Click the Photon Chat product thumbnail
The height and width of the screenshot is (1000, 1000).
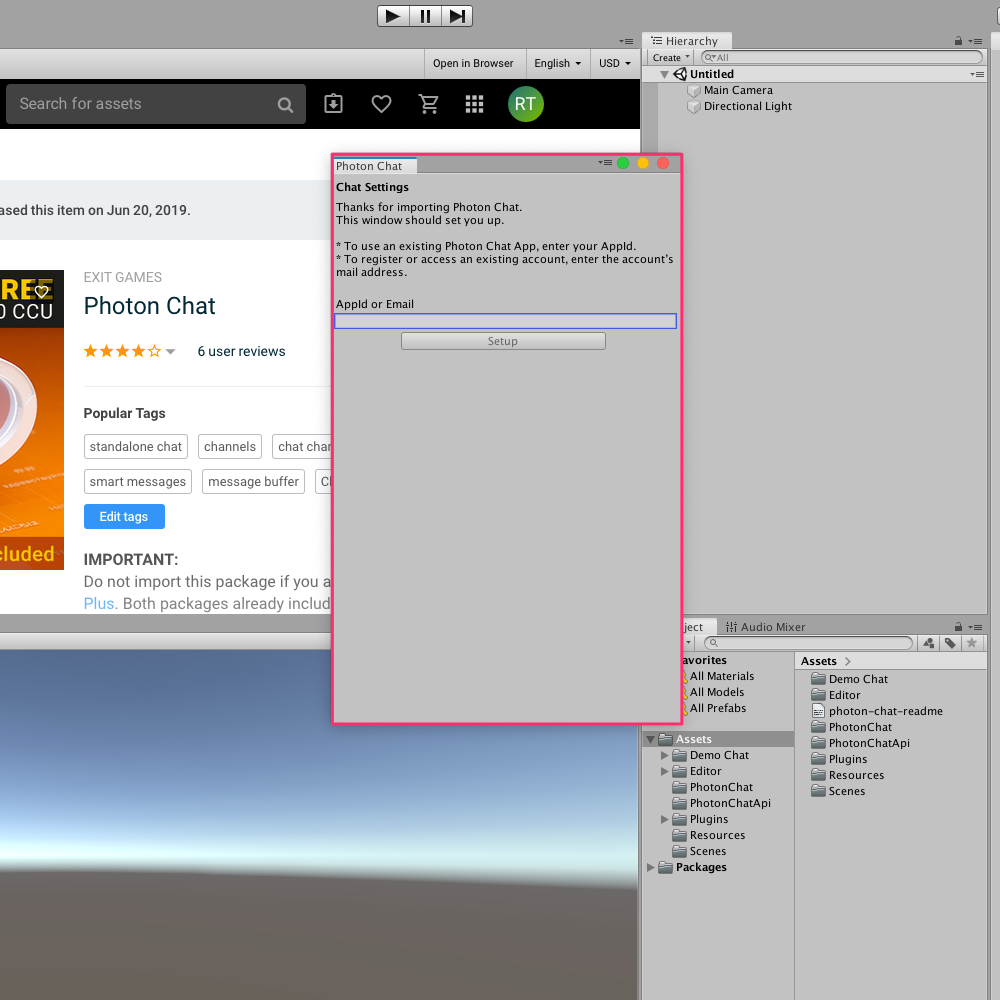coord(31,420)
